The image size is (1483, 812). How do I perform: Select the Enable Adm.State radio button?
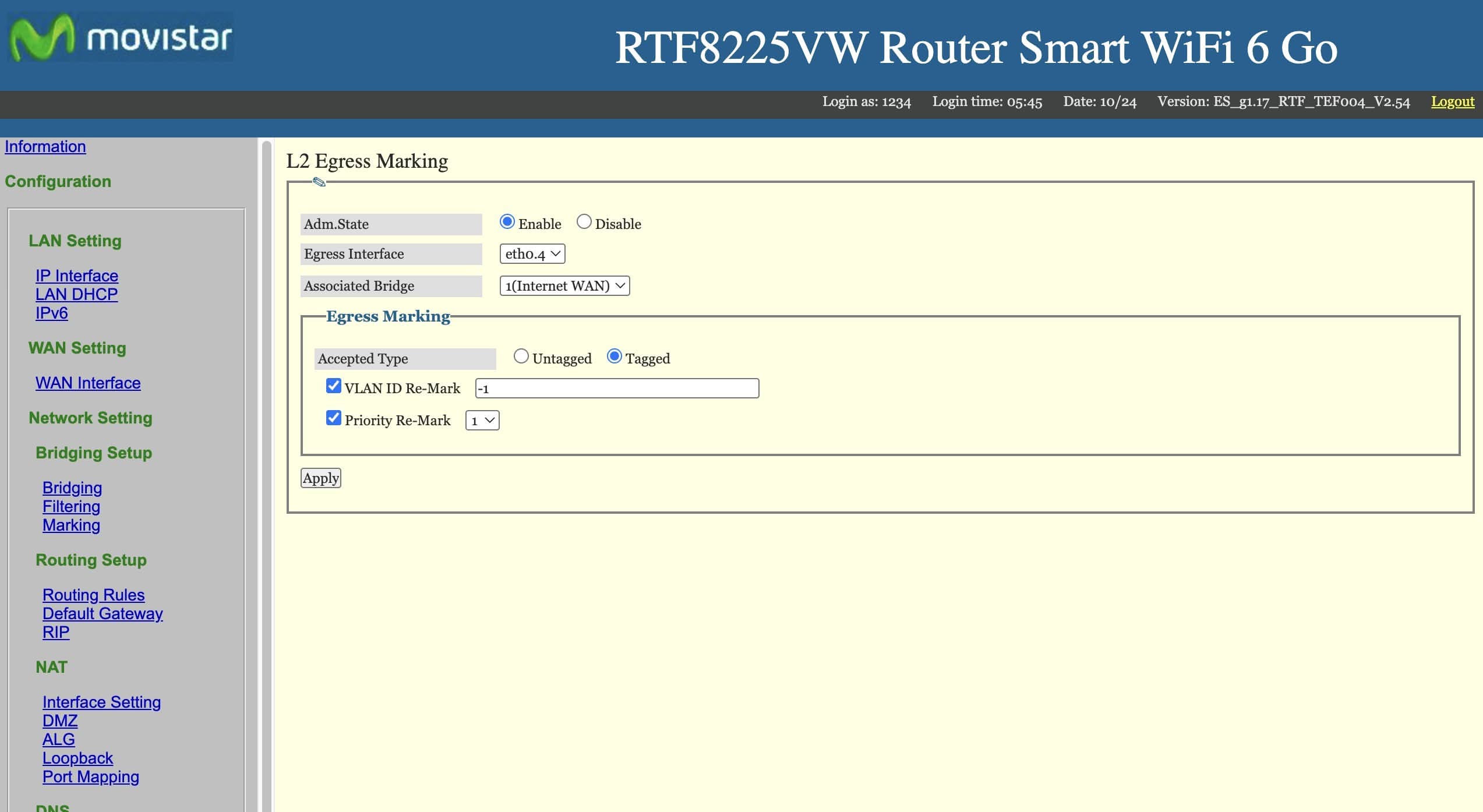pos(507,222)
